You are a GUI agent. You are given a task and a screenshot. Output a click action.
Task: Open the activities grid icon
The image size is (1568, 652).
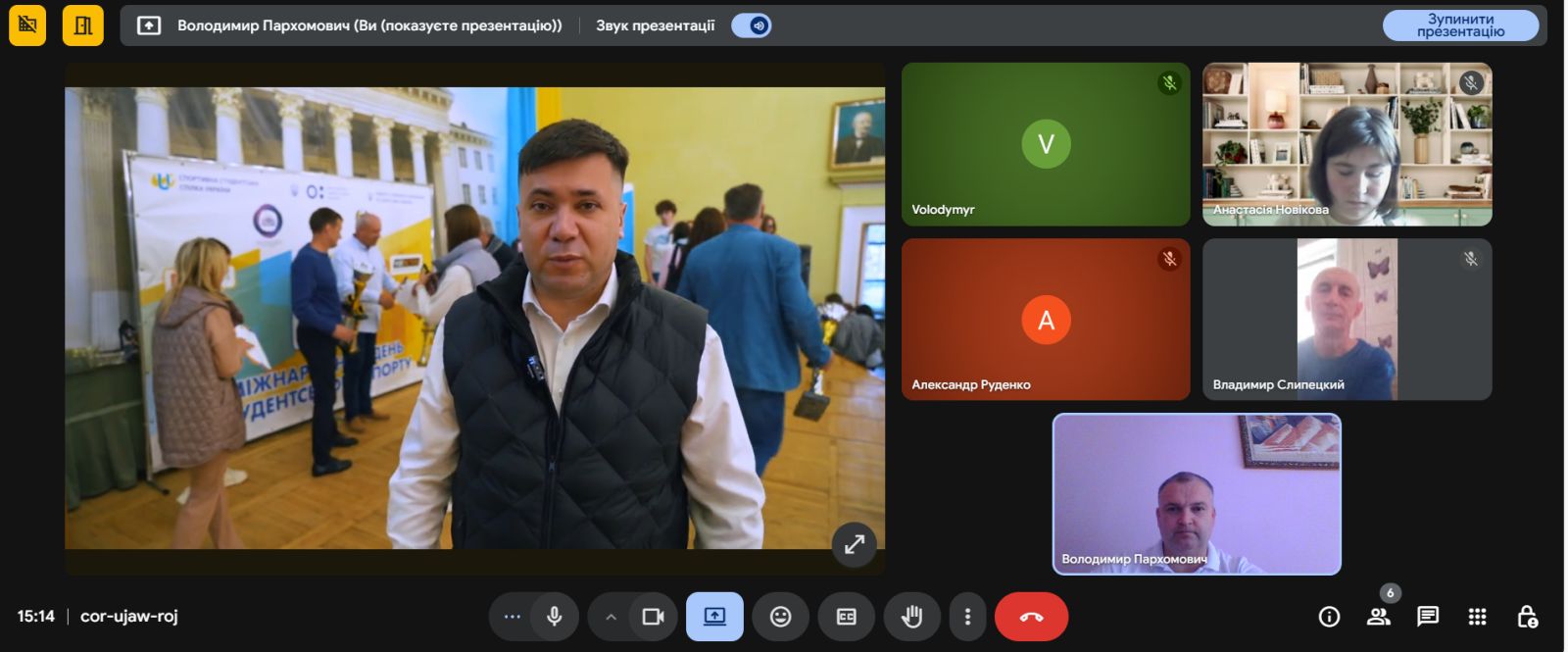click(1477, 617)
